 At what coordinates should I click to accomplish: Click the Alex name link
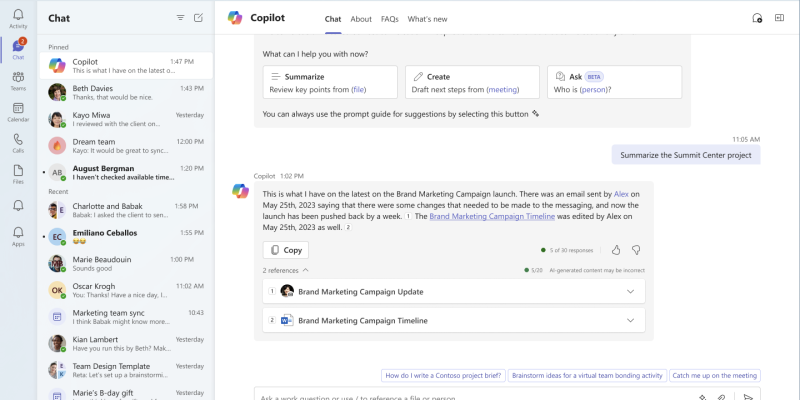coord(621,194)
